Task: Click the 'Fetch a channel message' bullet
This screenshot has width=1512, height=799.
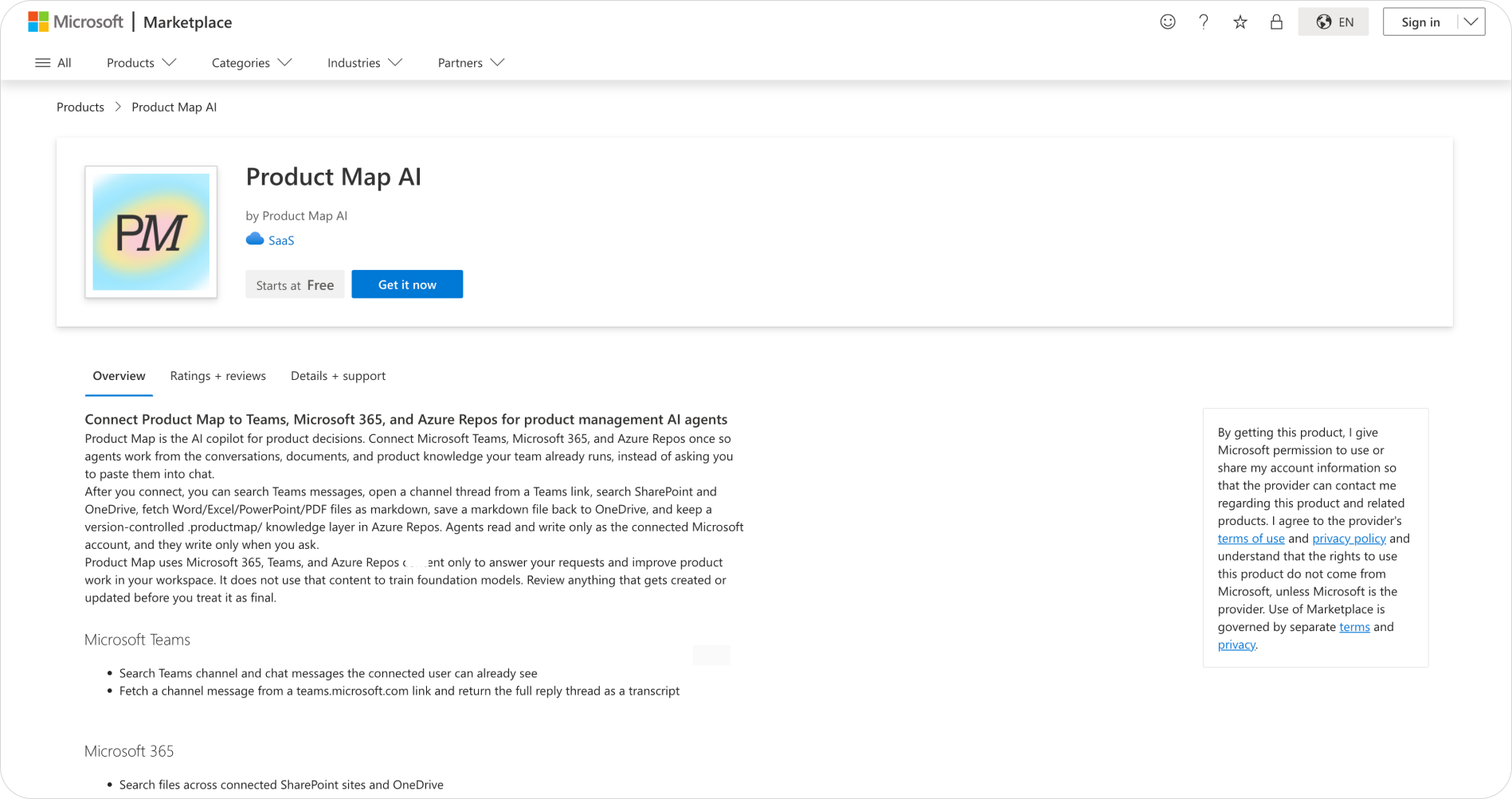Action: coord(399,691)
